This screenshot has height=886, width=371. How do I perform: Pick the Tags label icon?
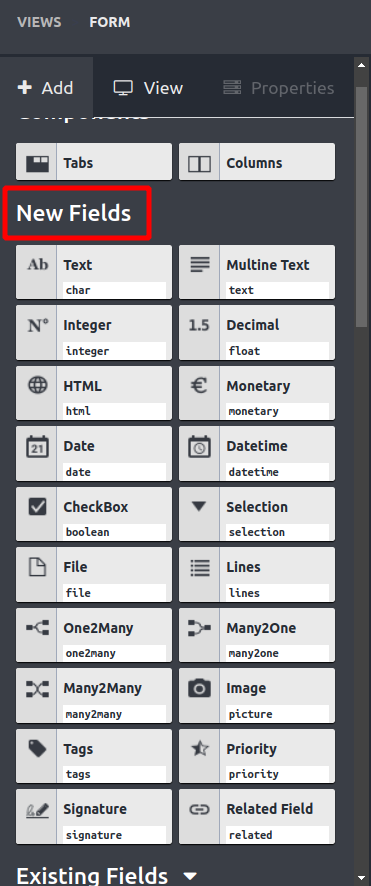point(37,749)
